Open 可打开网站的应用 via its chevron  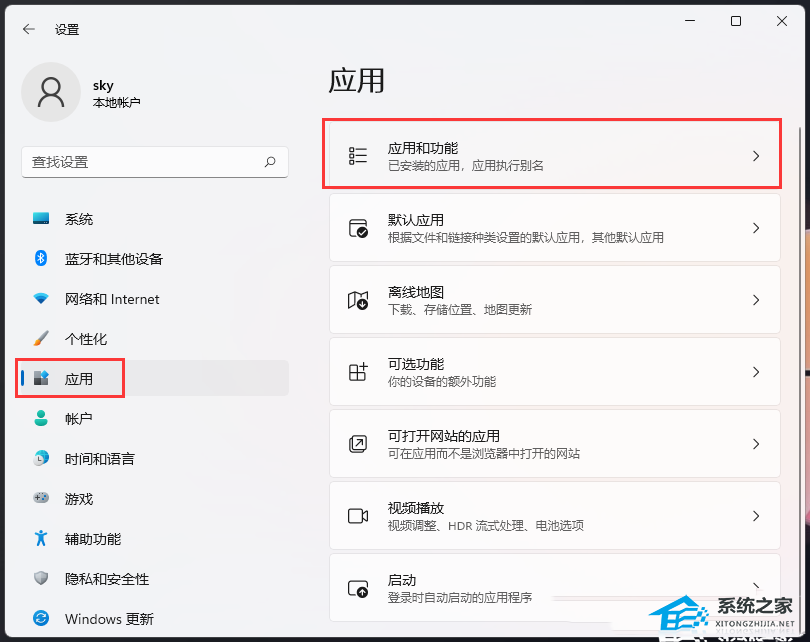(x=756, y=444)
